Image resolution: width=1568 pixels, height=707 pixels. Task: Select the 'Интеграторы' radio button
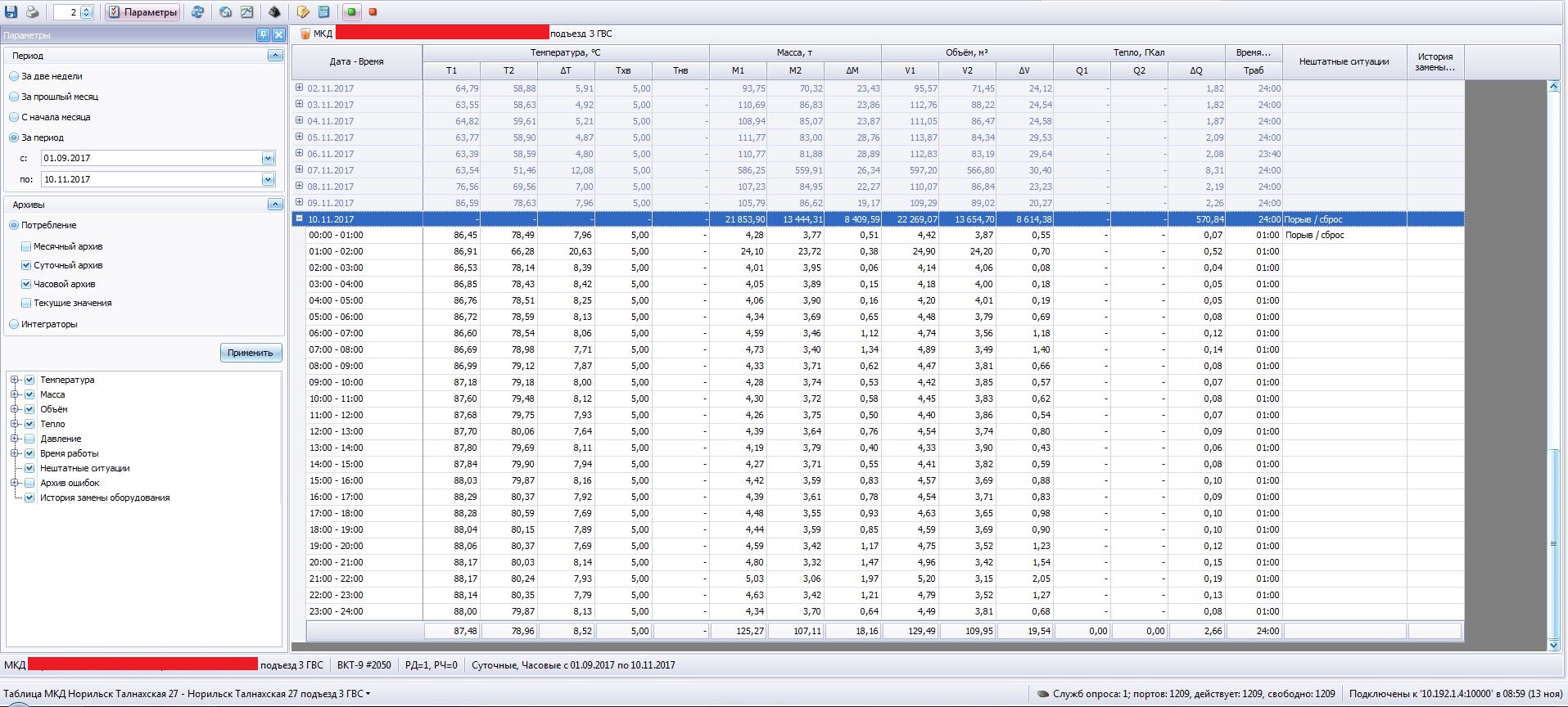14,324
